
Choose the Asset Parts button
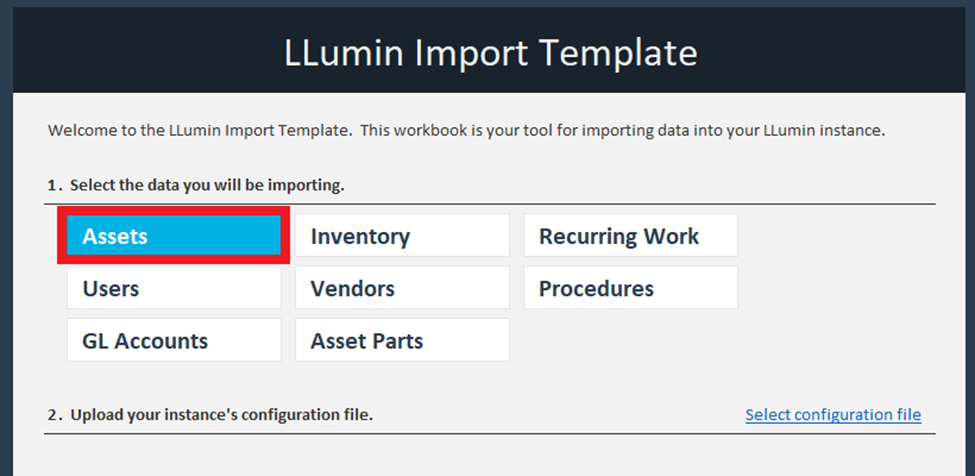click(402, 341)
